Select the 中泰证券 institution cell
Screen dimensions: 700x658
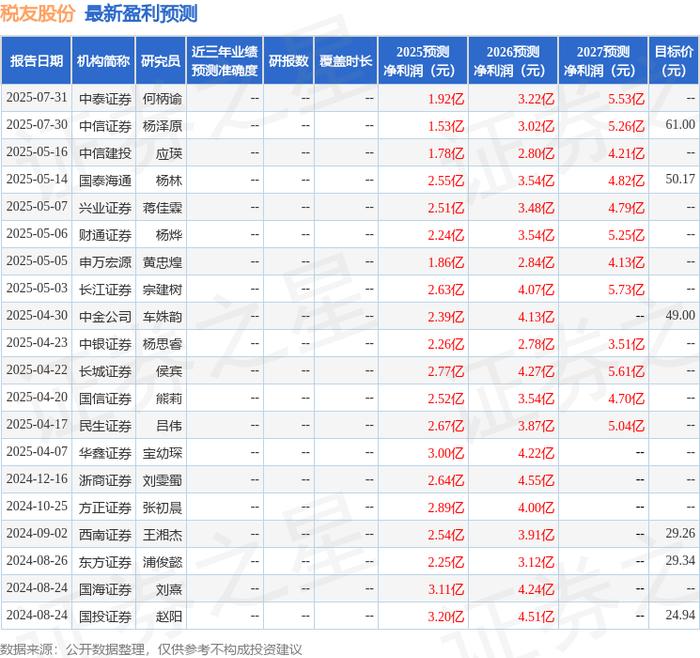[105, 99]
